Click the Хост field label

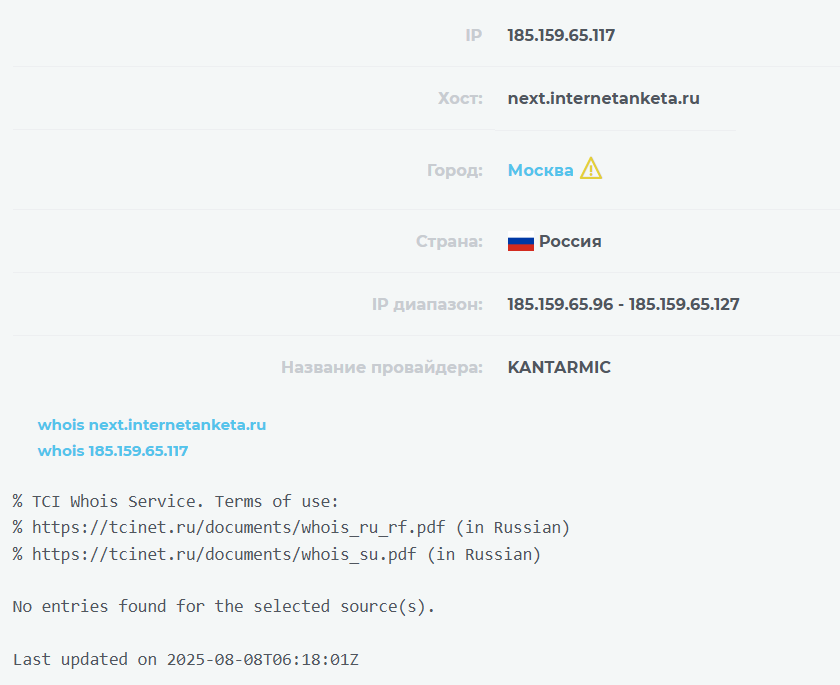(x=460, y=98)
